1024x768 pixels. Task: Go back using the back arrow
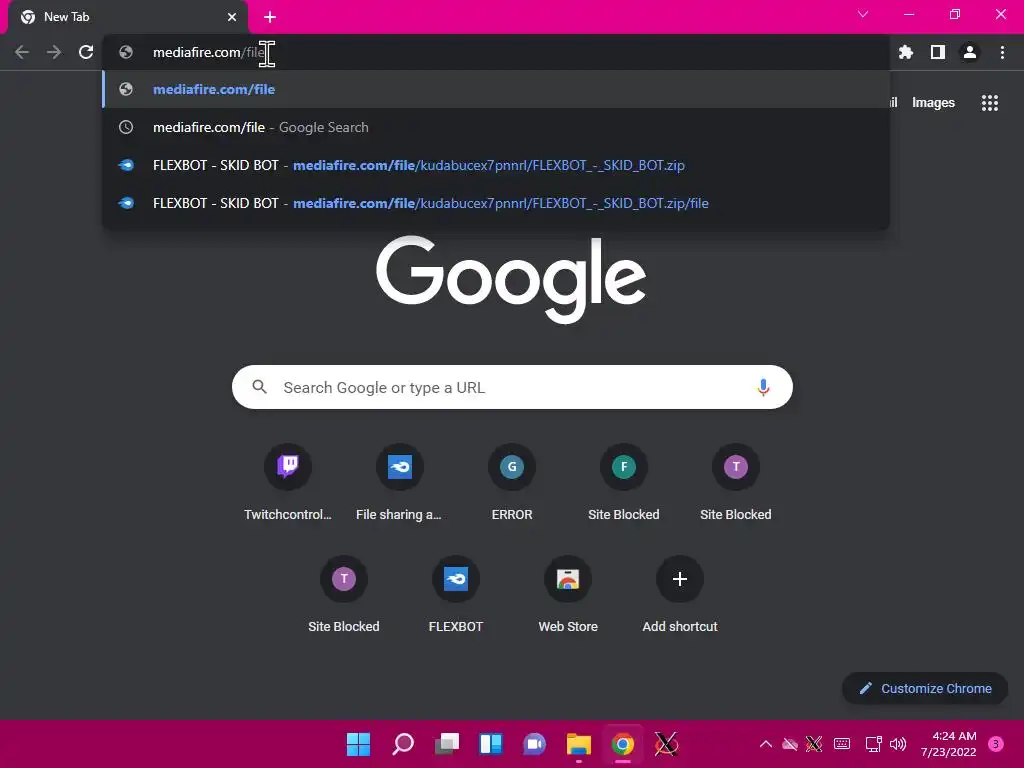[22, 52]
